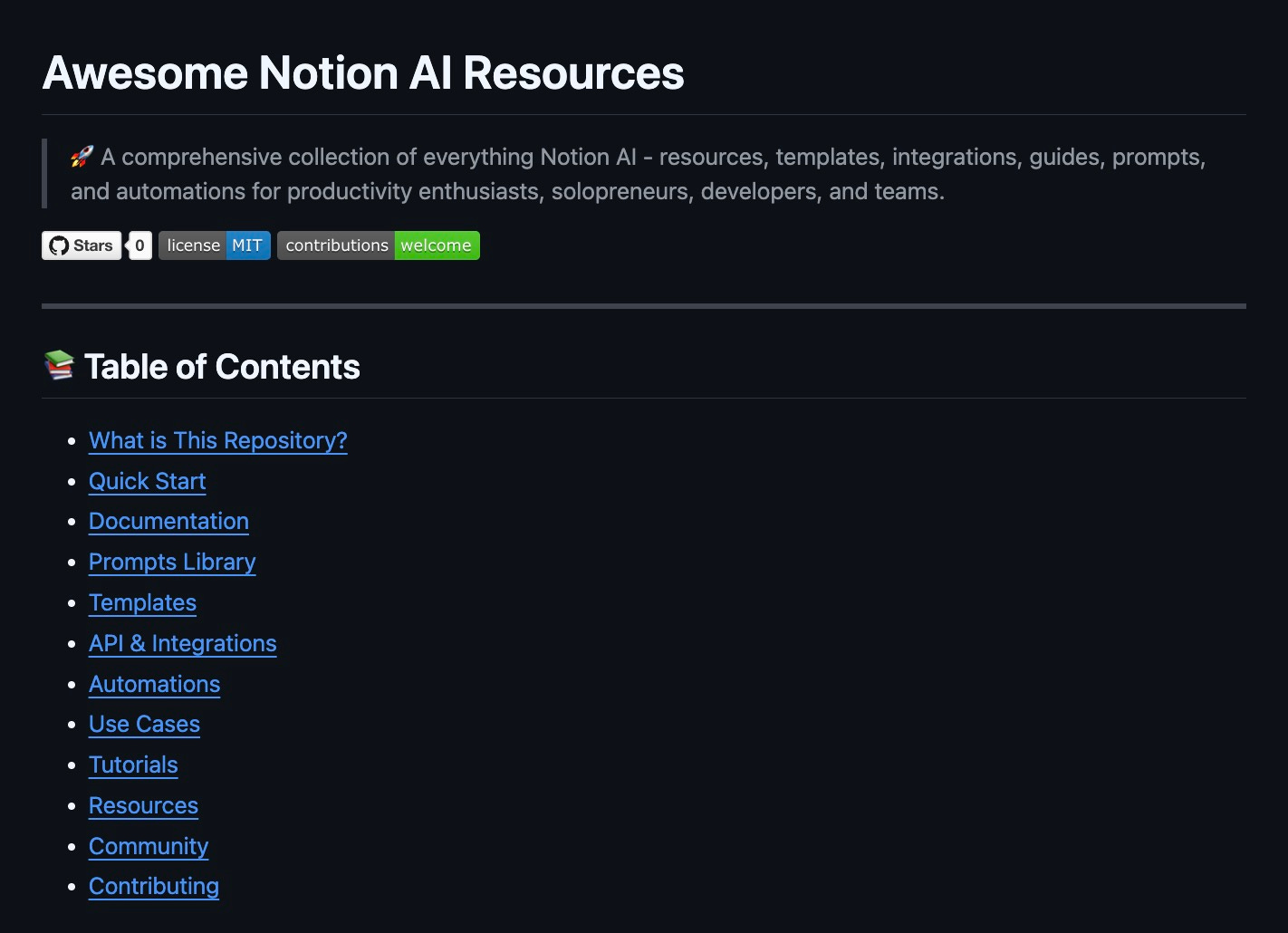Open the Community link
The width and height of the screenshot is (1288, 933).
tap(149, 846)
